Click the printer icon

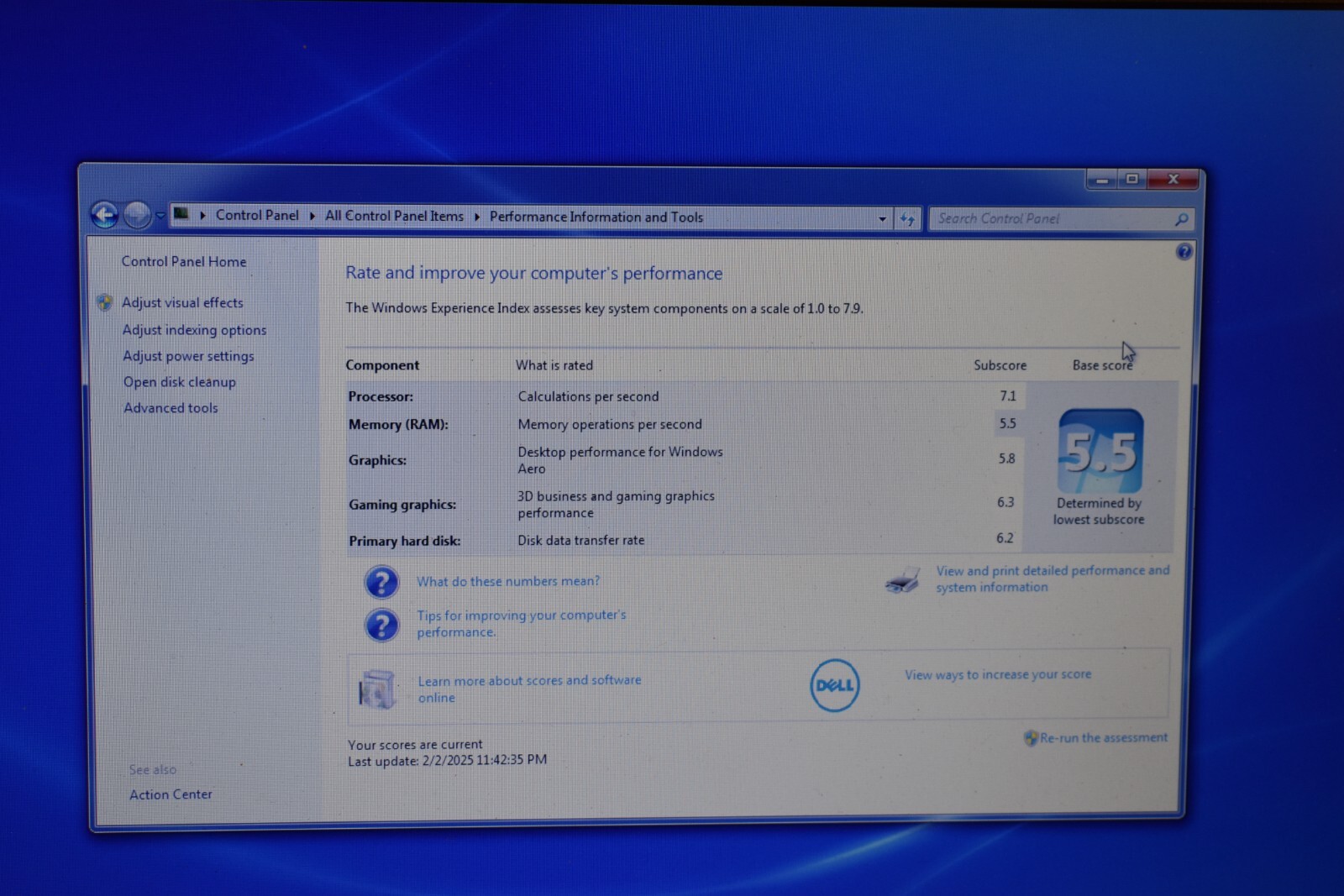pyautogui.click(x=902, y=580)
